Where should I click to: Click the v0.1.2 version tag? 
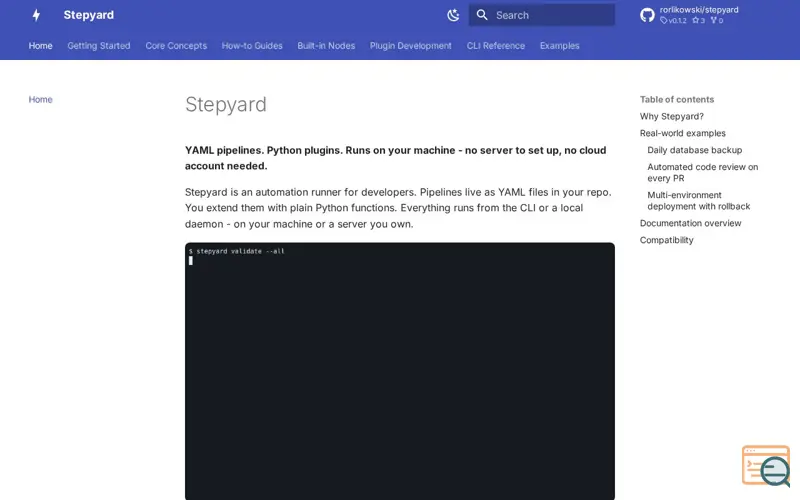pos(673,20)
